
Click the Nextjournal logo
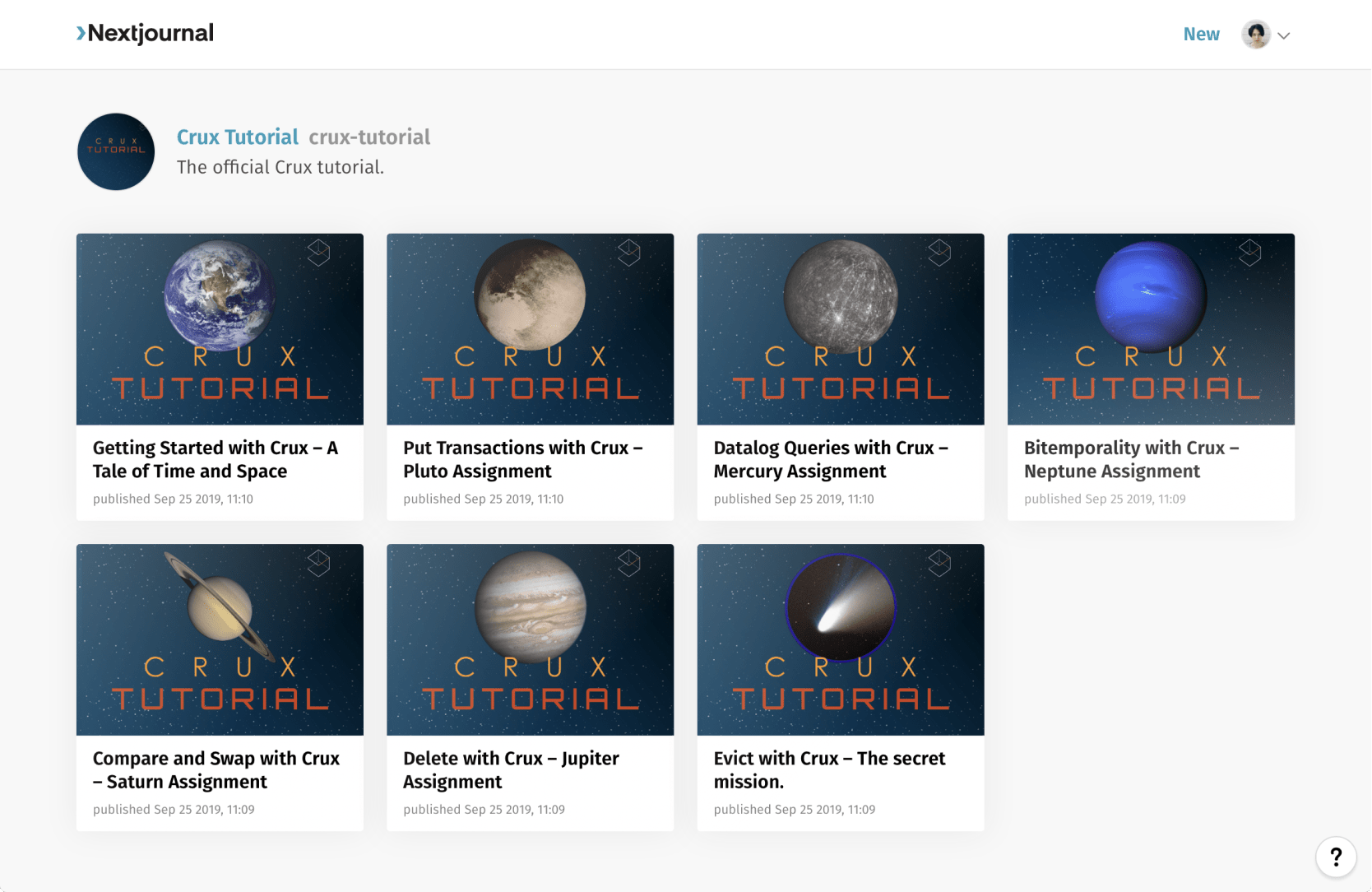145,33
